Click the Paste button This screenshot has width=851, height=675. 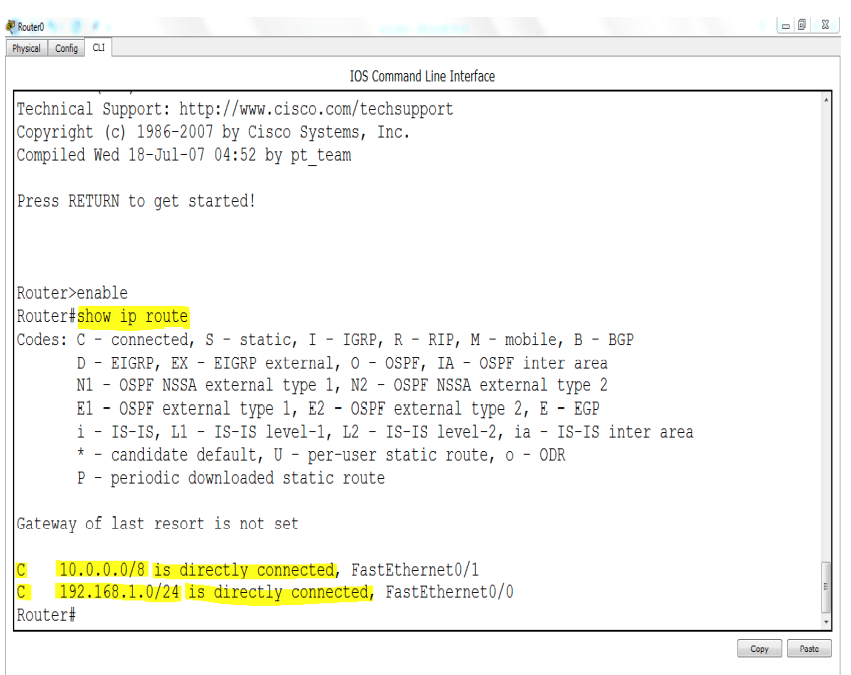point(809,648)
